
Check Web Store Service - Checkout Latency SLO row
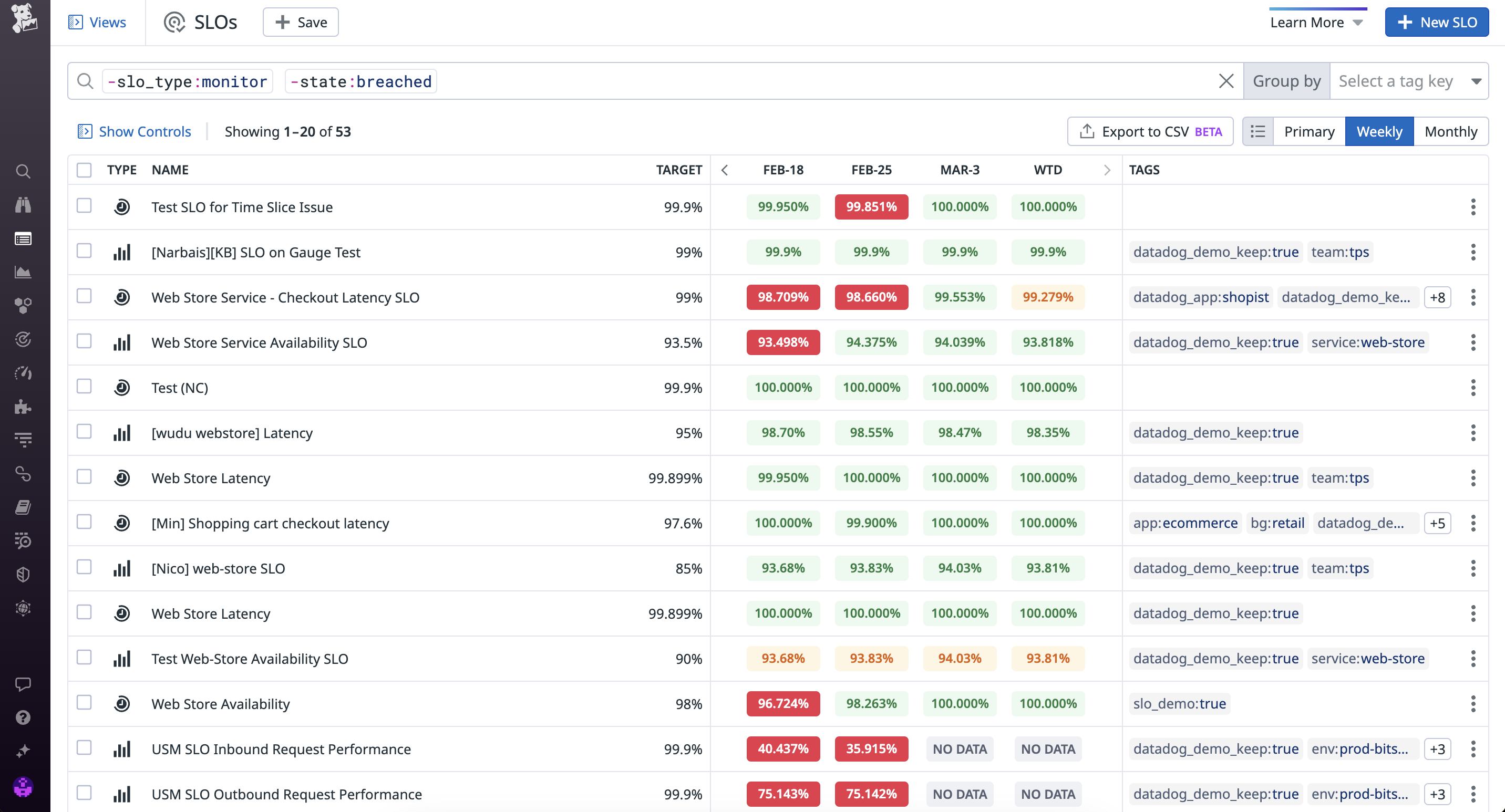pyautogui.click(x=84, y=296)
